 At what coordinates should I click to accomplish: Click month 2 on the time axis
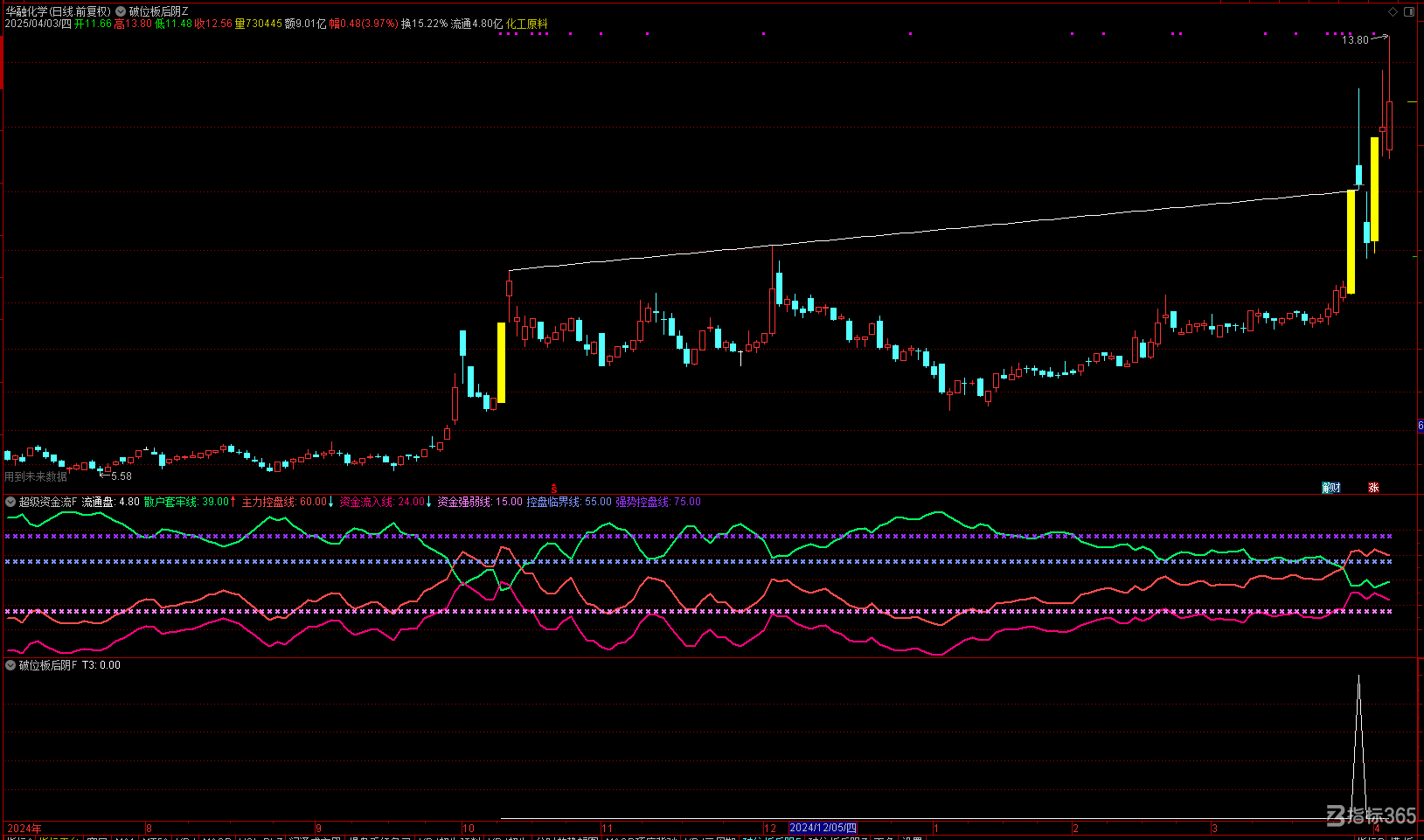click(1076, 829)
